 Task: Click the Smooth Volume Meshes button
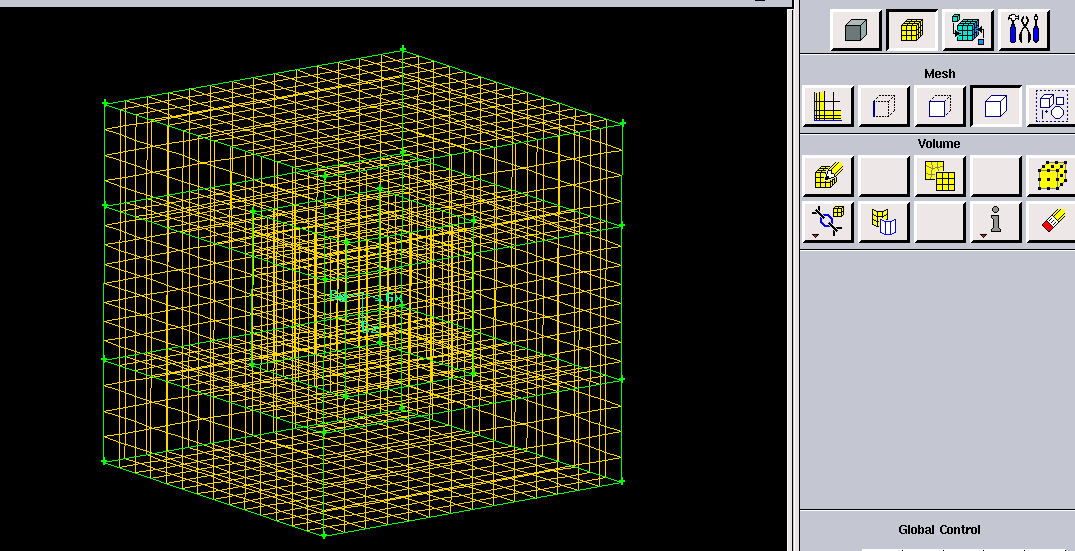(x=939, y=176)
